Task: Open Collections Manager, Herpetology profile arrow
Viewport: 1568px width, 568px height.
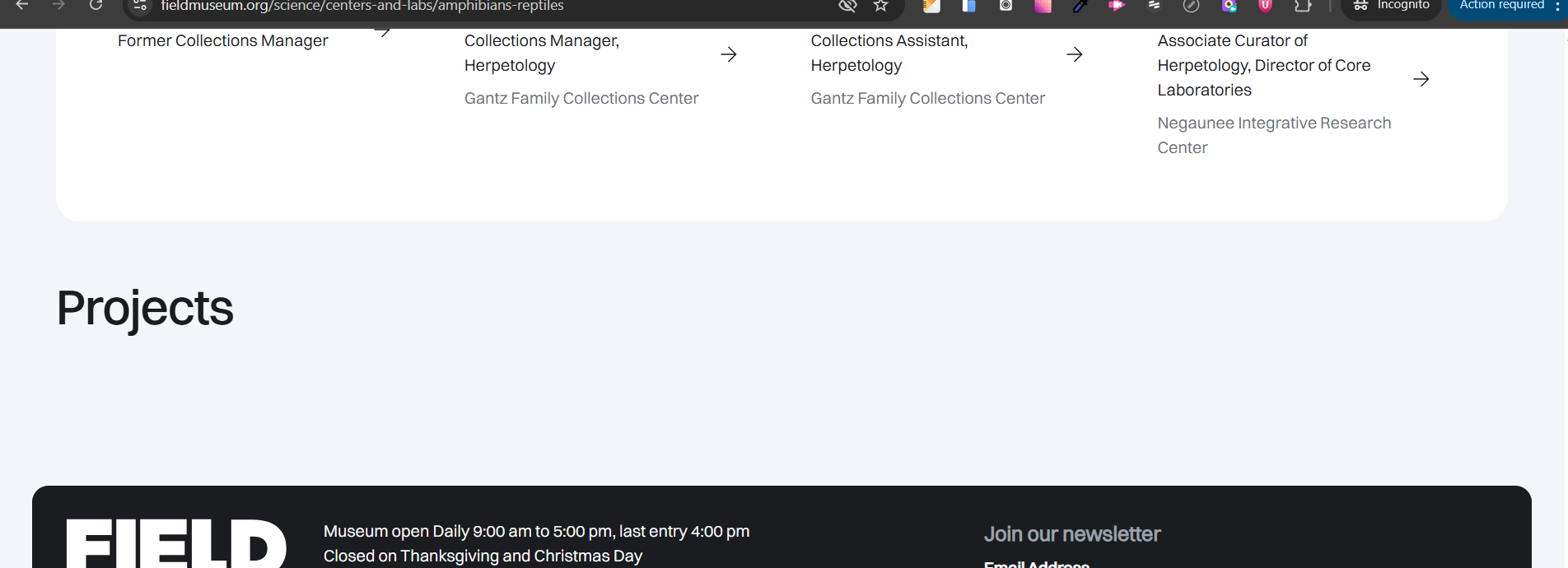Action: [728, 54]
